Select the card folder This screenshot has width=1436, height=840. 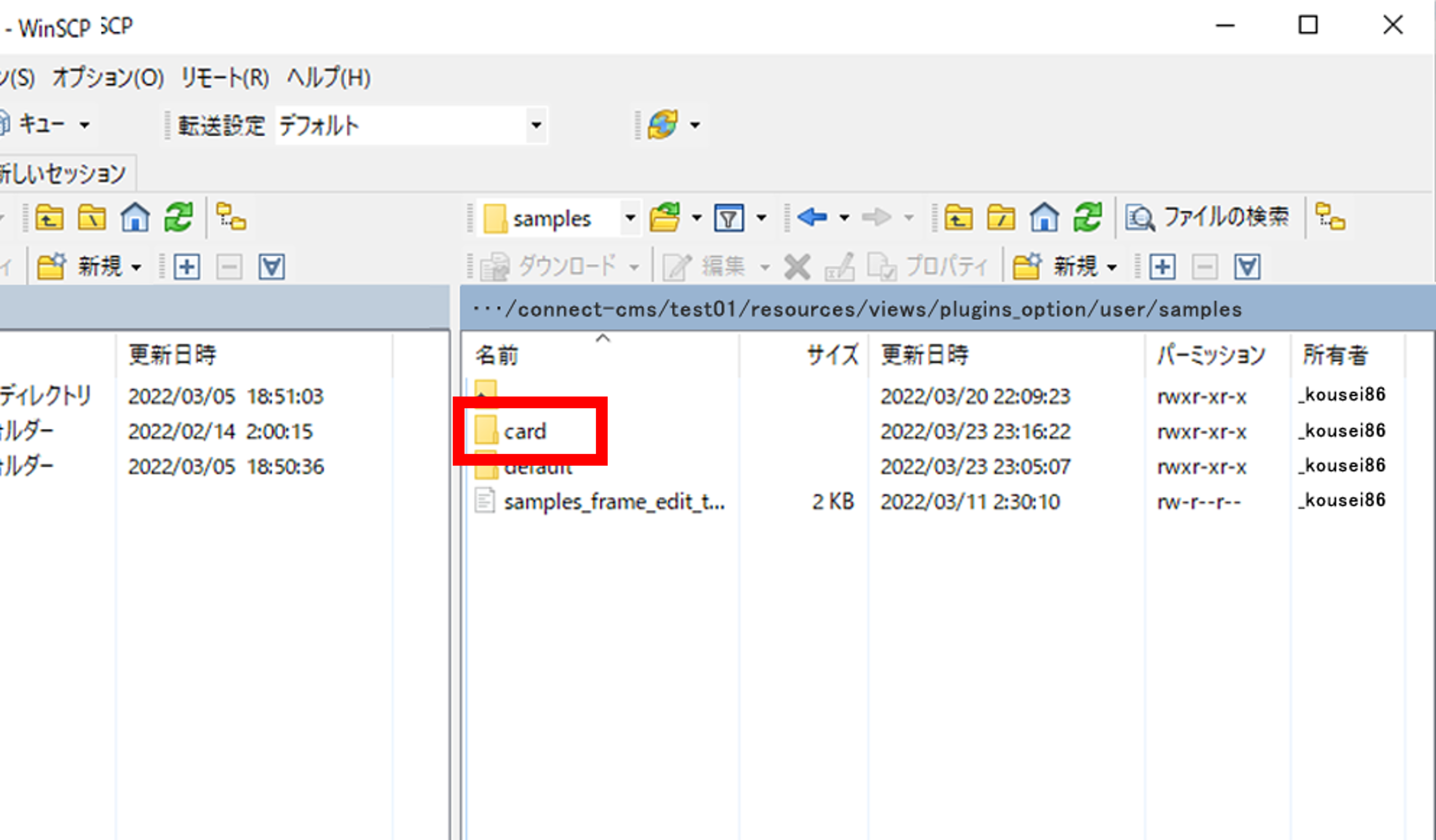point(510,431)
